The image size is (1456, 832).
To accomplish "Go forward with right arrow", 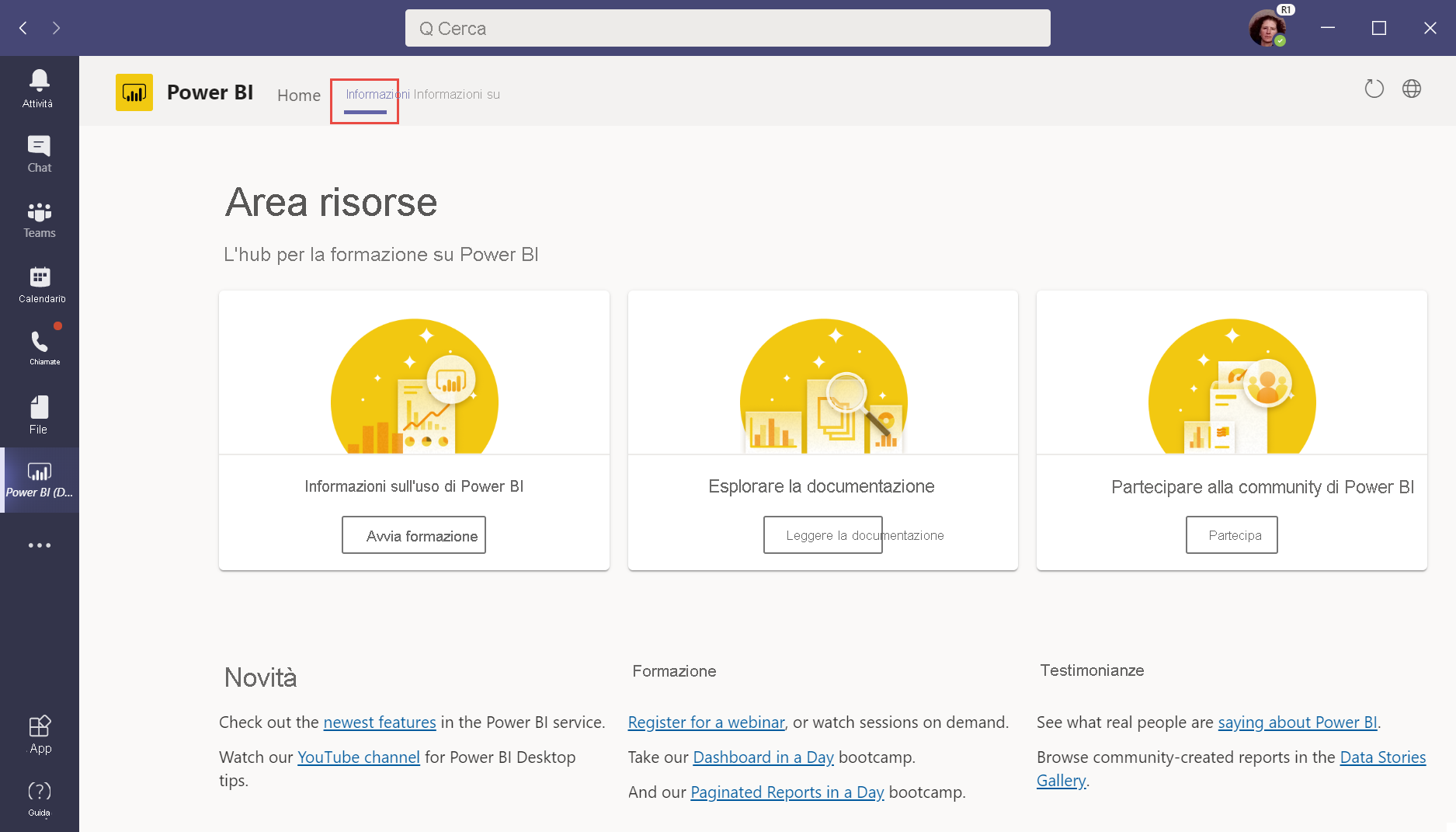I will [x=56, y=28].
